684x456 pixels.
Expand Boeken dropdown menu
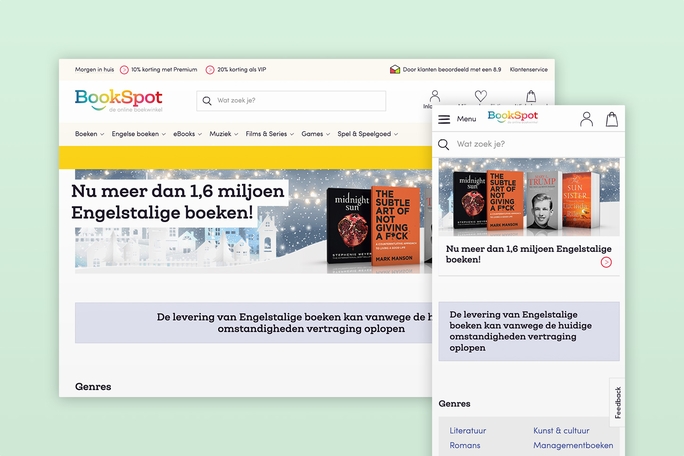point(89,134)
